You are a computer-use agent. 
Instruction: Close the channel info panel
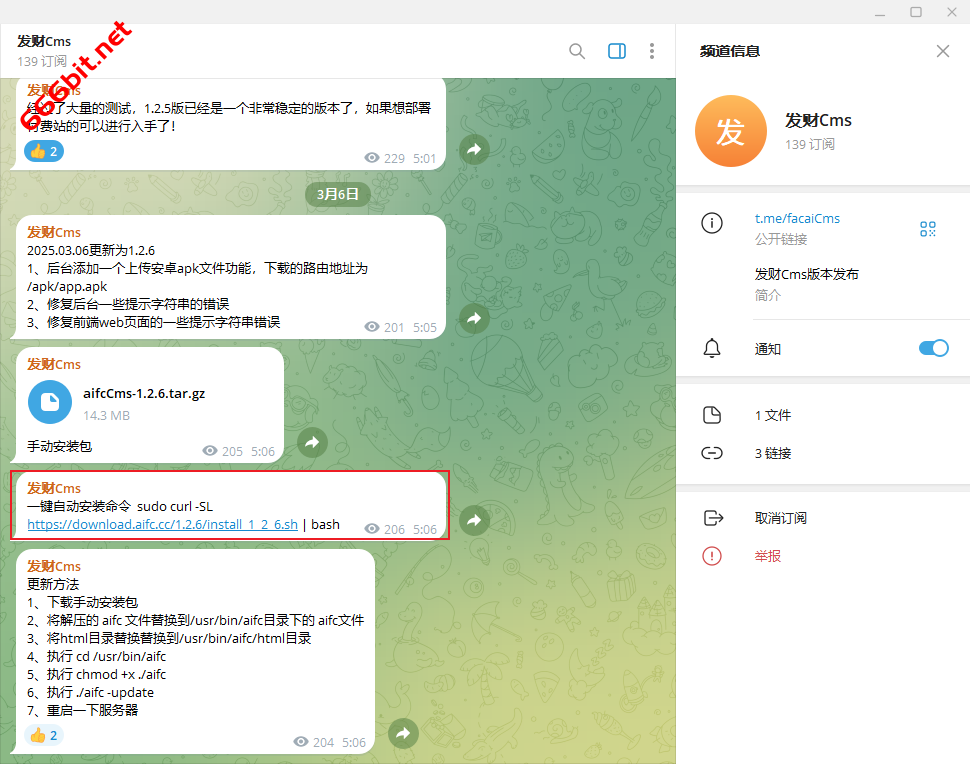tap(943, 51)
